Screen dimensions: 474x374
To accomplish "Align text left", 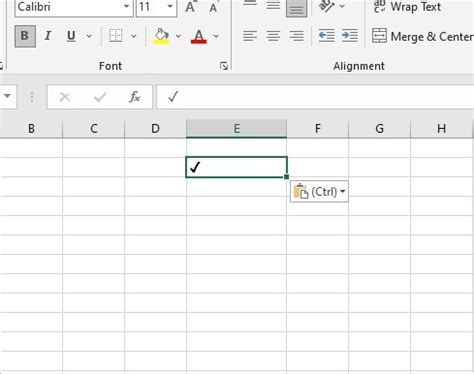I will click(x=250, y=36).
